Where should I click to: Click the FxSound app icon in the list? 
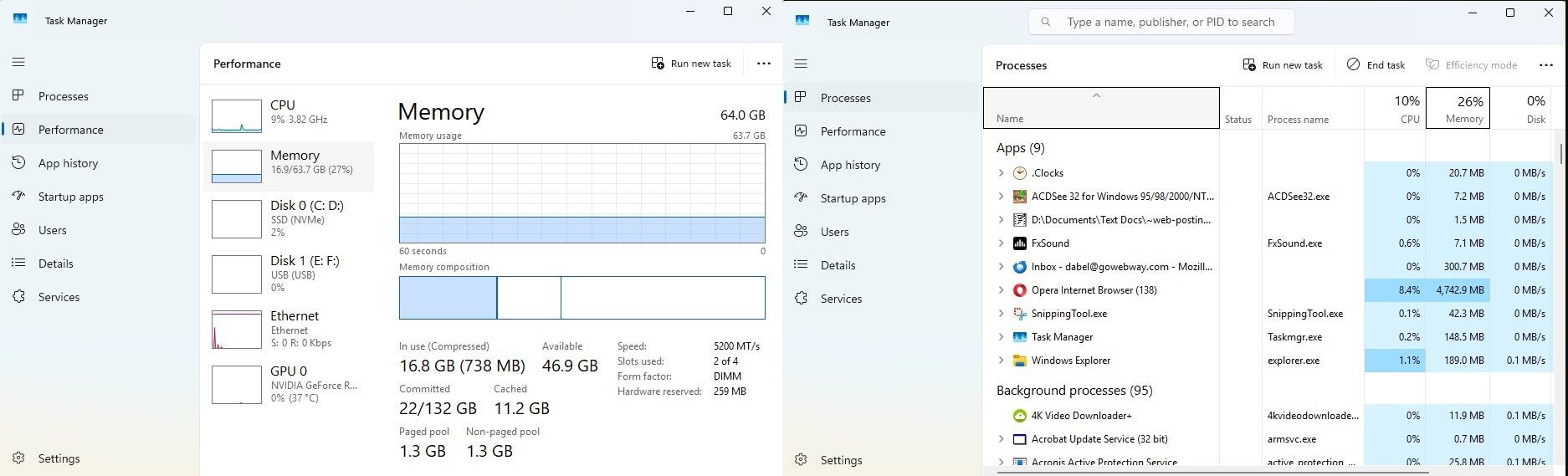click(1019, 243)
